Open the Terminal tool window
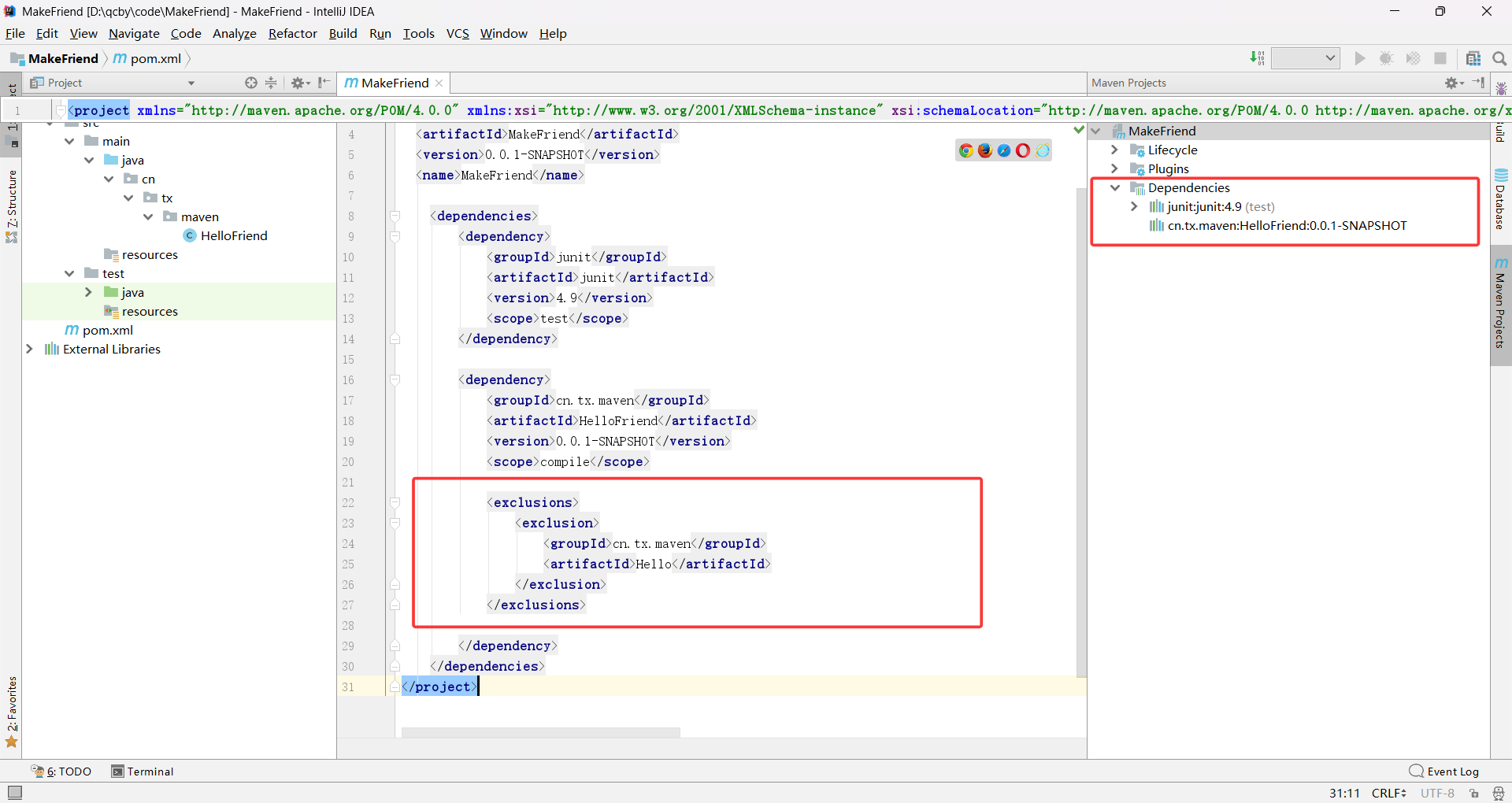Image resolution: width=1512 pixels, height=803 pixels. [143, 772]
